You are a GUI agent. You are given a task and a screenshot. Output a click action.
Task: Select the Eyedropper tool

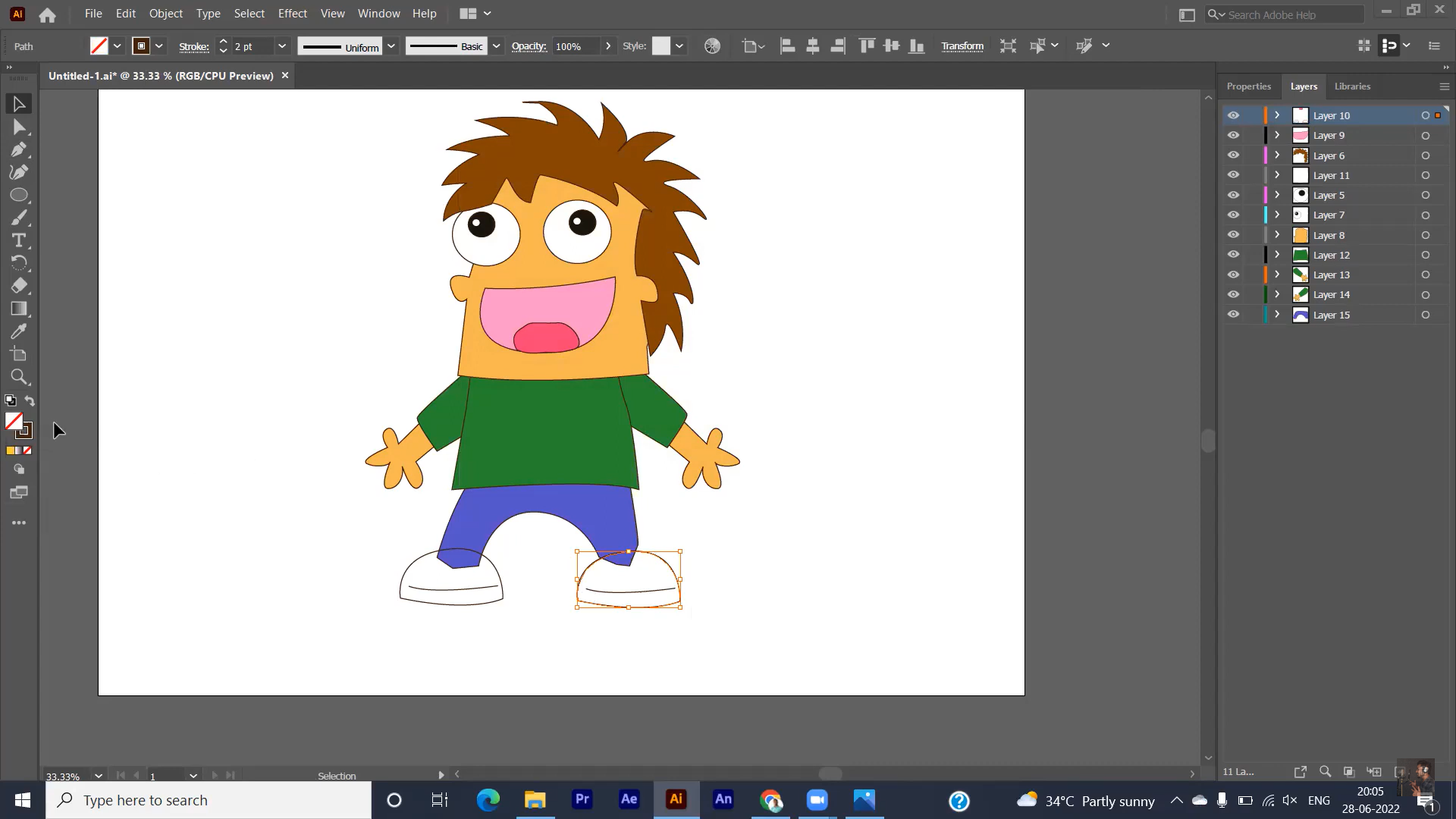19,331
